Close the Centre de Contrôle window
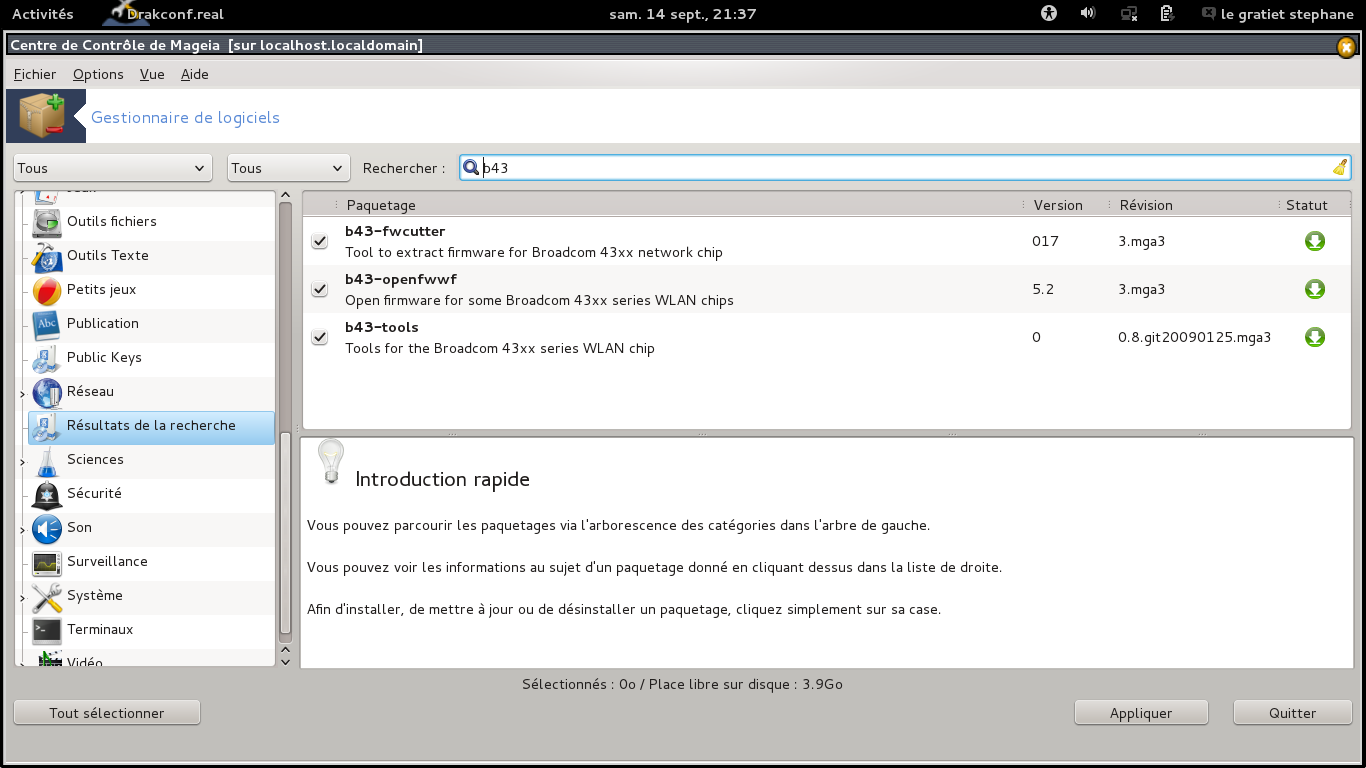Image resolution: width=1366 pixels, height=768 pixels. tap(1346, 46)
